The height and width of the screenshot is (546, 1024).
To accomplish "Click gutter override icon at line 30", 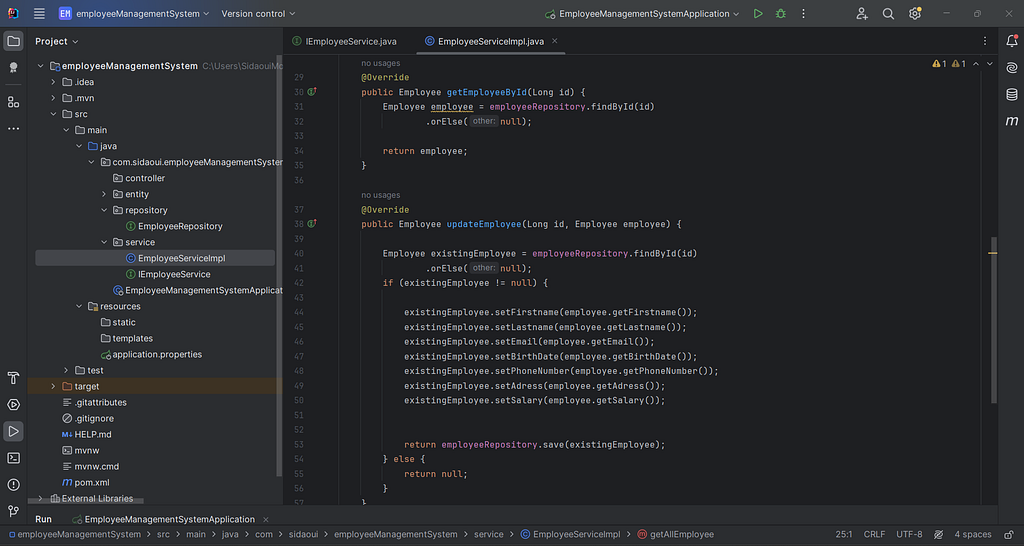I will pyautogui.click(x=312, y=92).
